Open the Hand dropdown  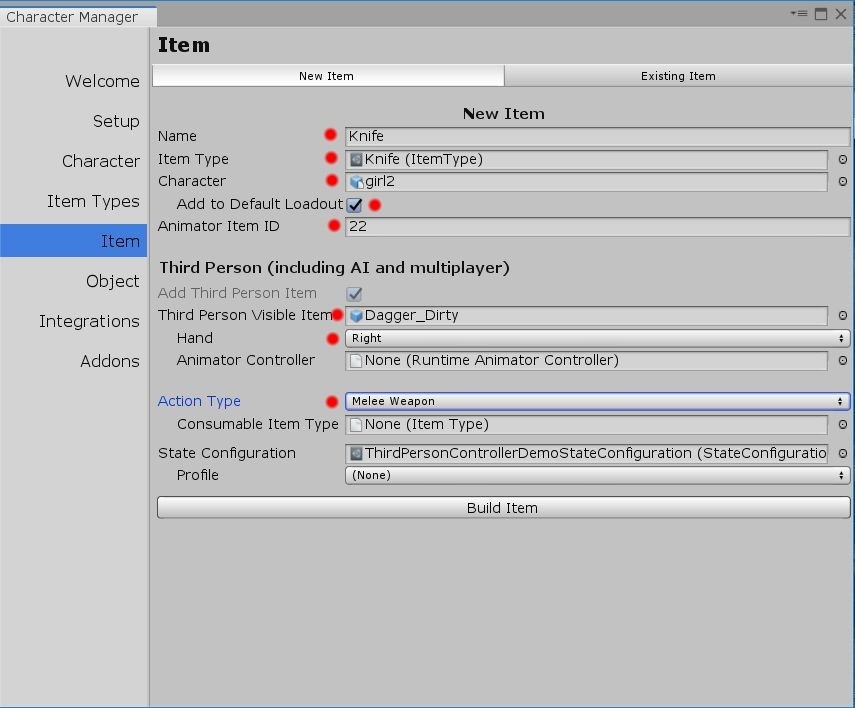pos(596,338)
